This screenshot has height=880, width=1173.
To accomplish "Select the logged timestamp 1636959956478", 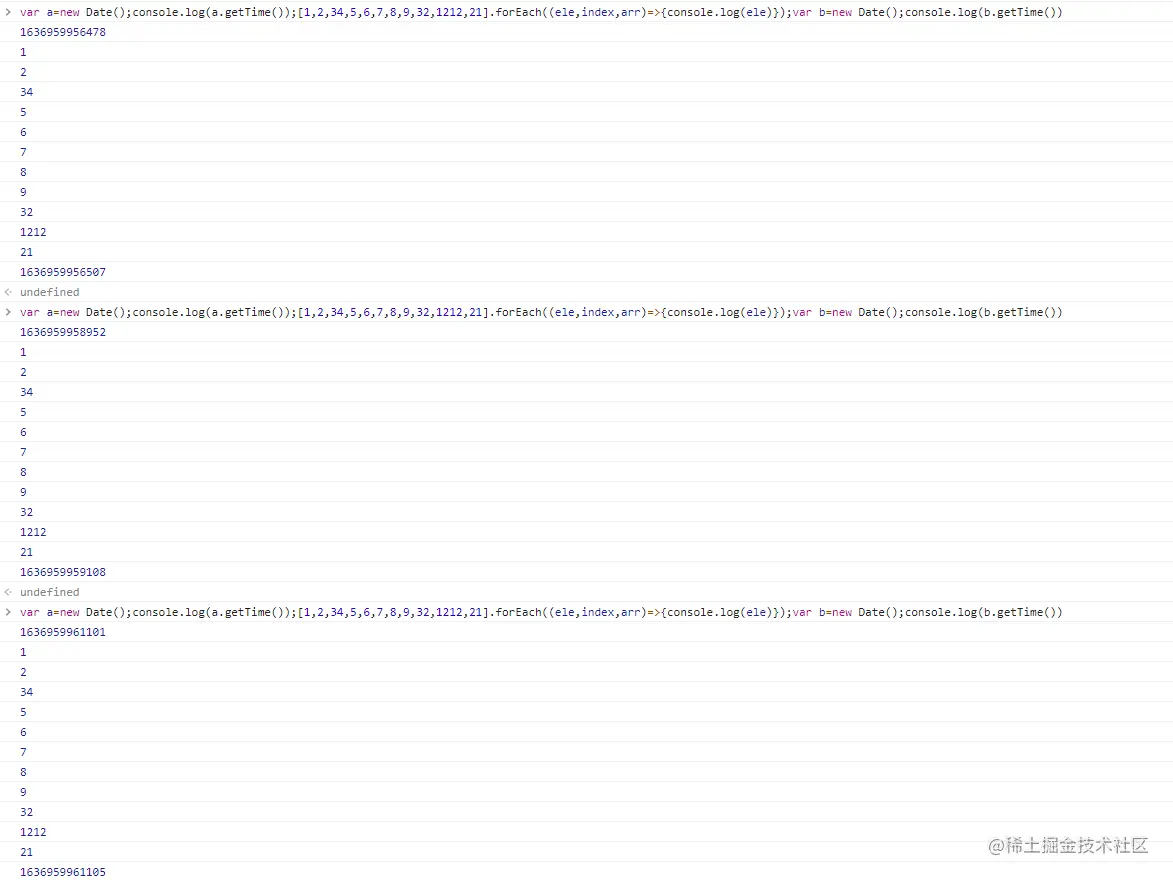I will pos(63,32).
